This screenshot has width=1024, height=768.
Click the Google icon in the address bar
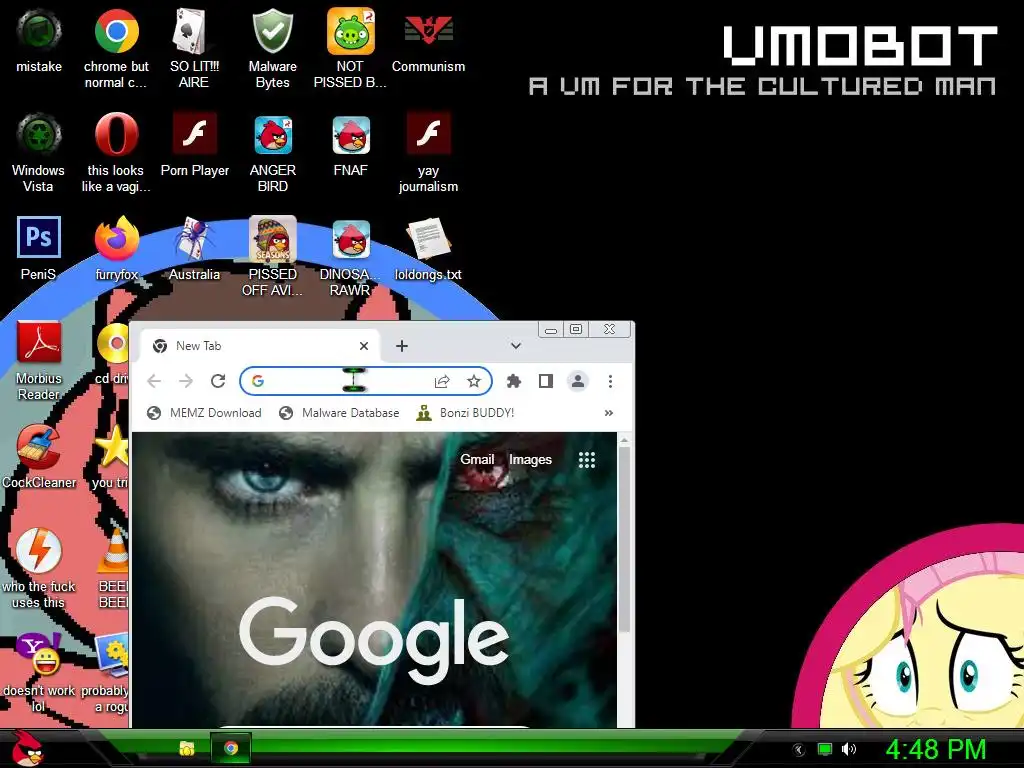point(258,381)
